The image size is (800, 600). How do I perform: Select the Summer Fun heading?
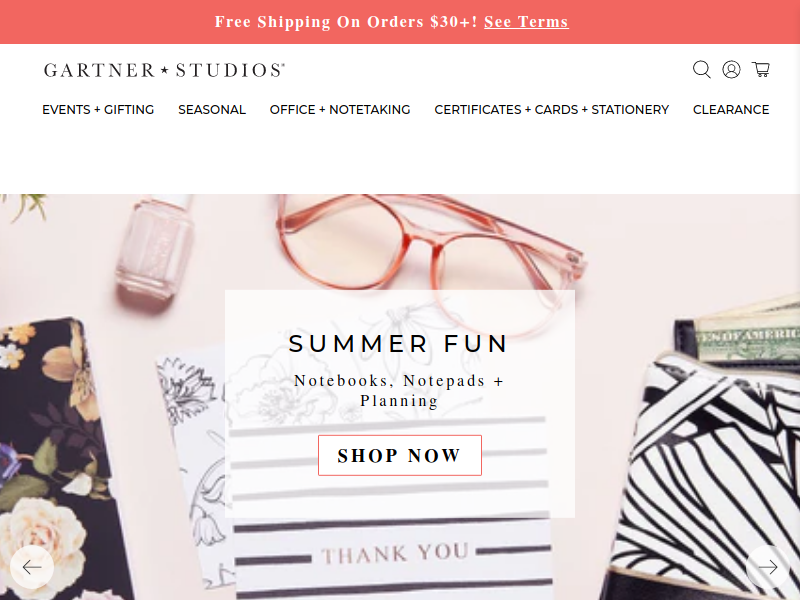[x=398, y=343]
